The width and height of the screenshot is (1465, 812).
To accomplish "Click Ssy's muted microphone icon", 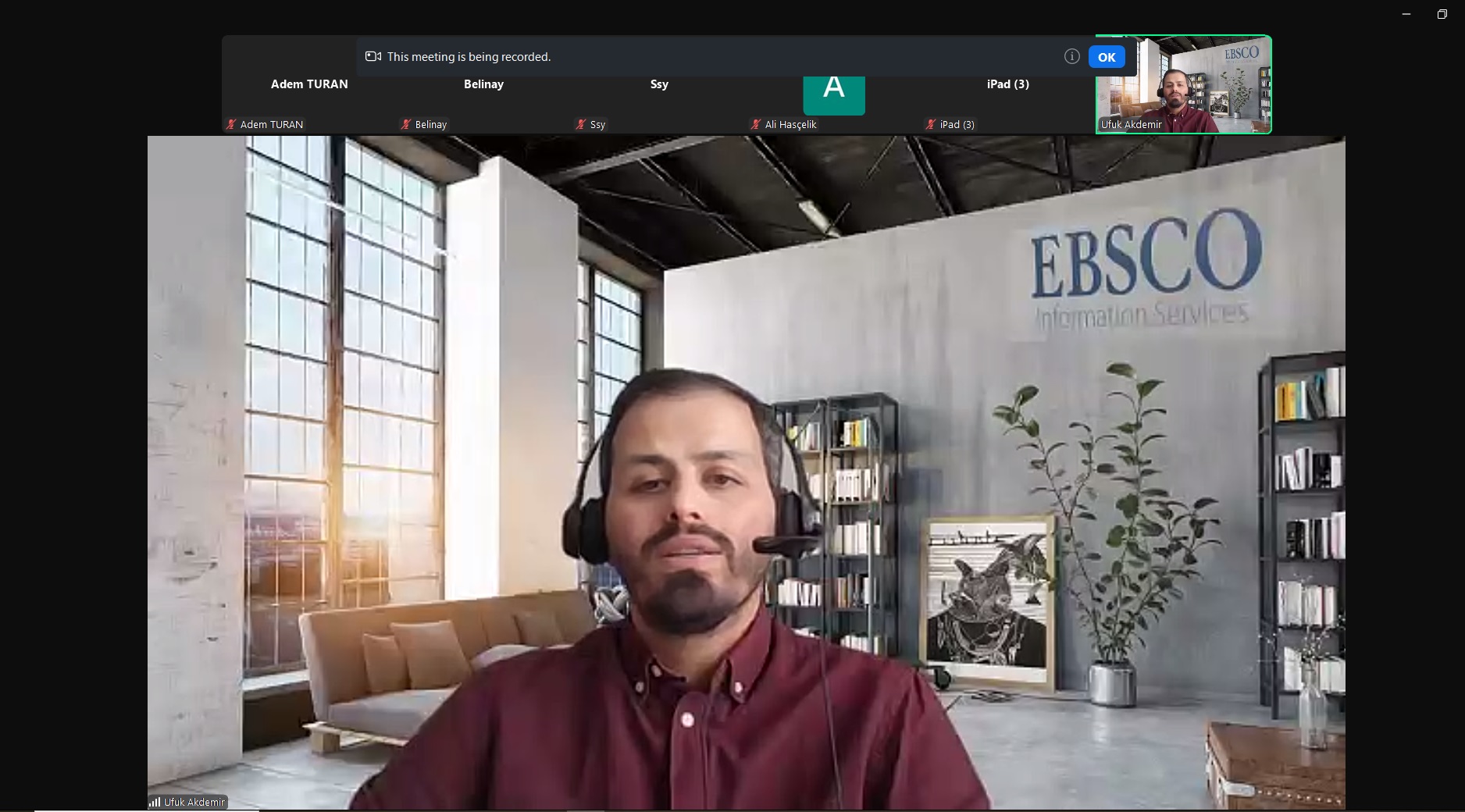I will tap(581, 124).
